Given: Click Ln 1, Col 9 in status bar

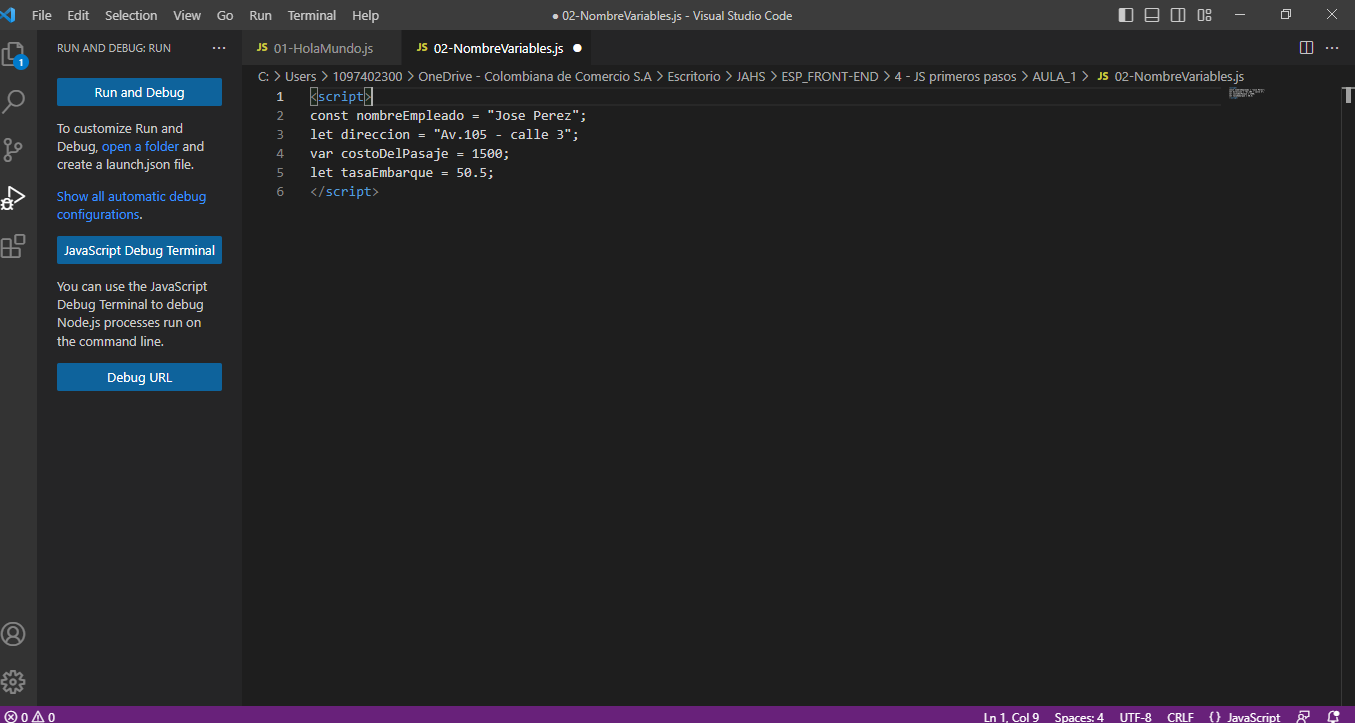Looking at the screenshot, I should pos(1011,716).
